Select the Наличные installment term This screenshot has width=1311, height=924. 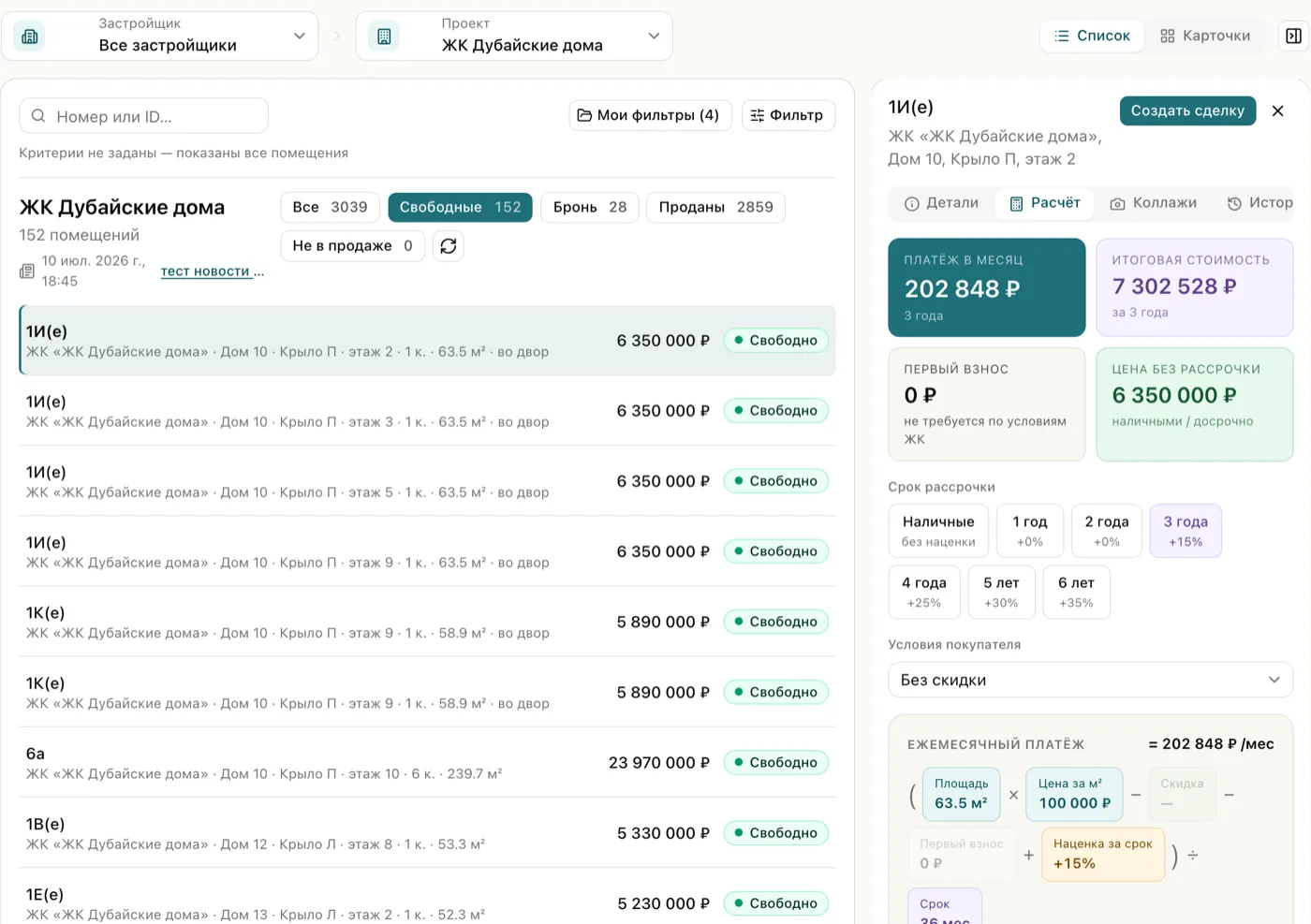pyautogui.click(x=938, y=531)
